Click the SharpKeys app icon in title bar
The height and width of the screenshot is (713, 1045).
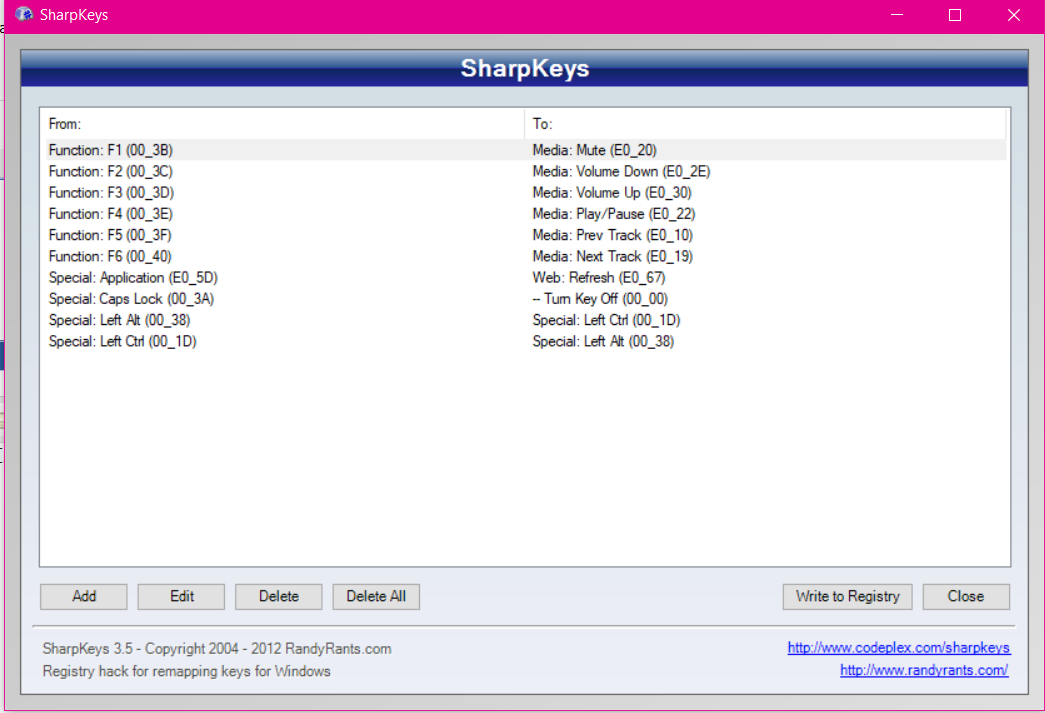tap(24, 14)
